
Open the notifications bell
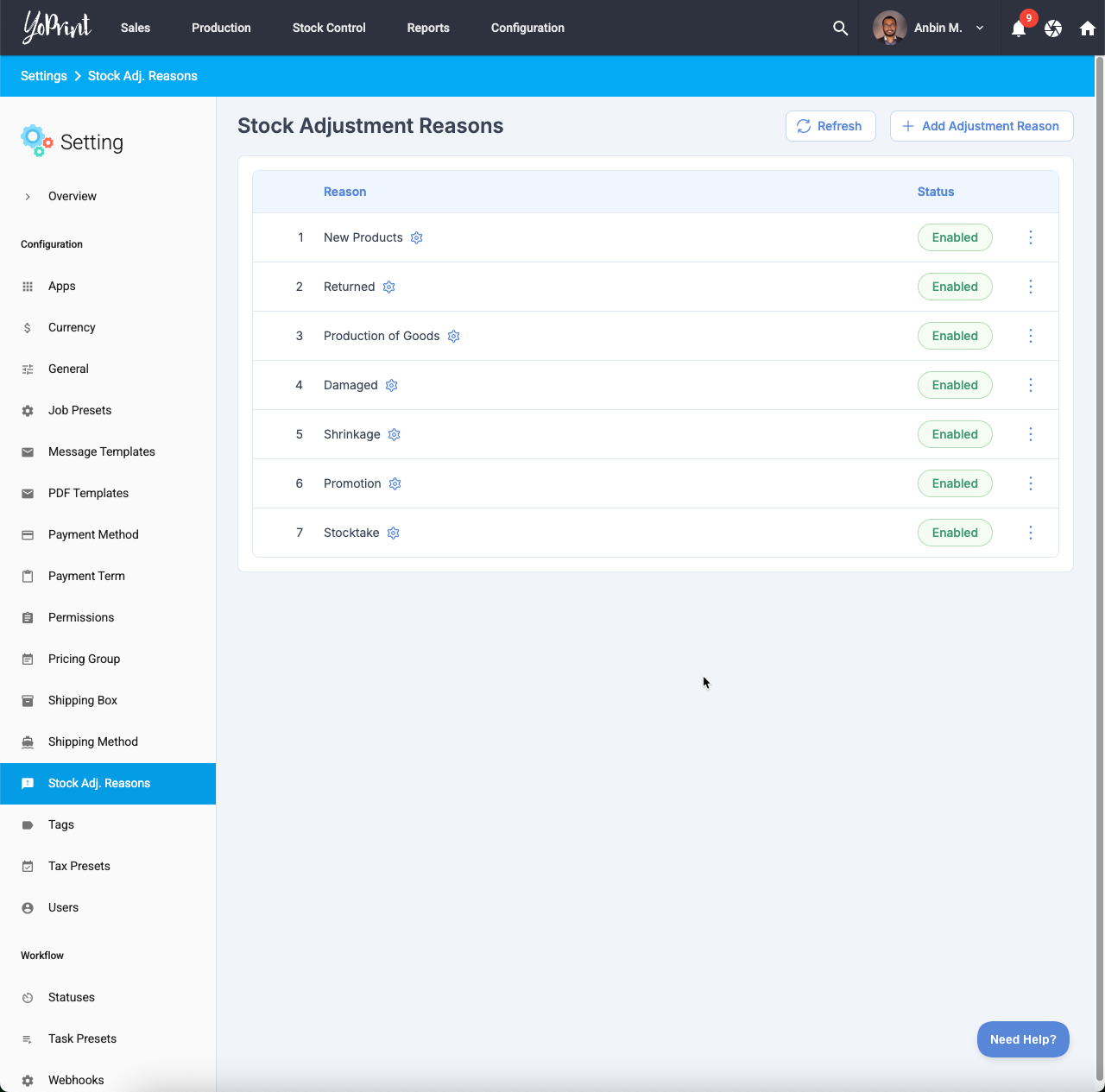tap(1019, 28)
